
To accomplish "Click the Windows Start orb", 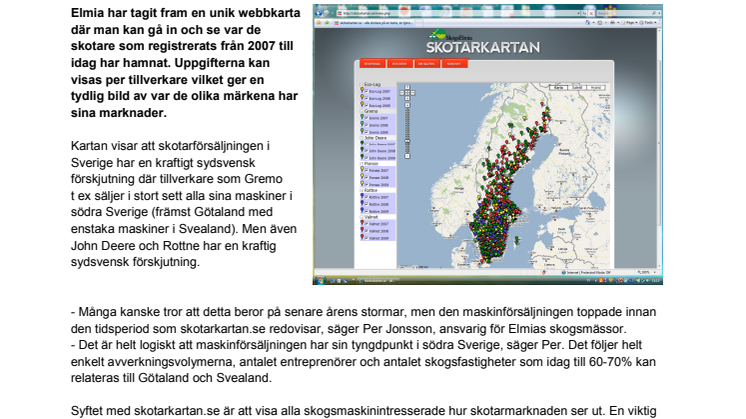I will coord(318,279).
